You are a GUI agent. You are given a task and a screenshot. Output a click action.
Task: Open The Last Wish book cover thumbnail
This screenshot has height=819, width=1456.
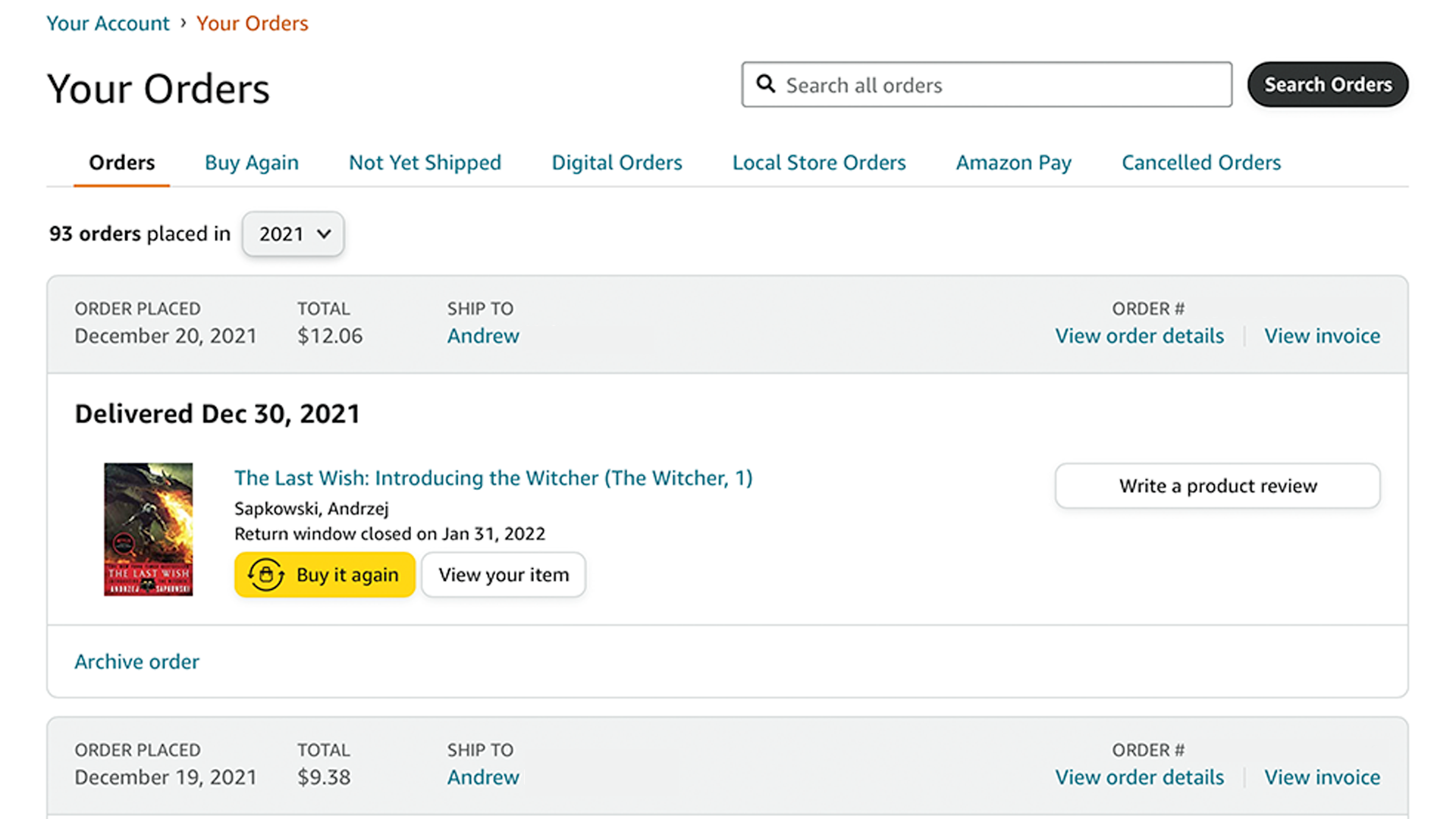click(149, 529)
